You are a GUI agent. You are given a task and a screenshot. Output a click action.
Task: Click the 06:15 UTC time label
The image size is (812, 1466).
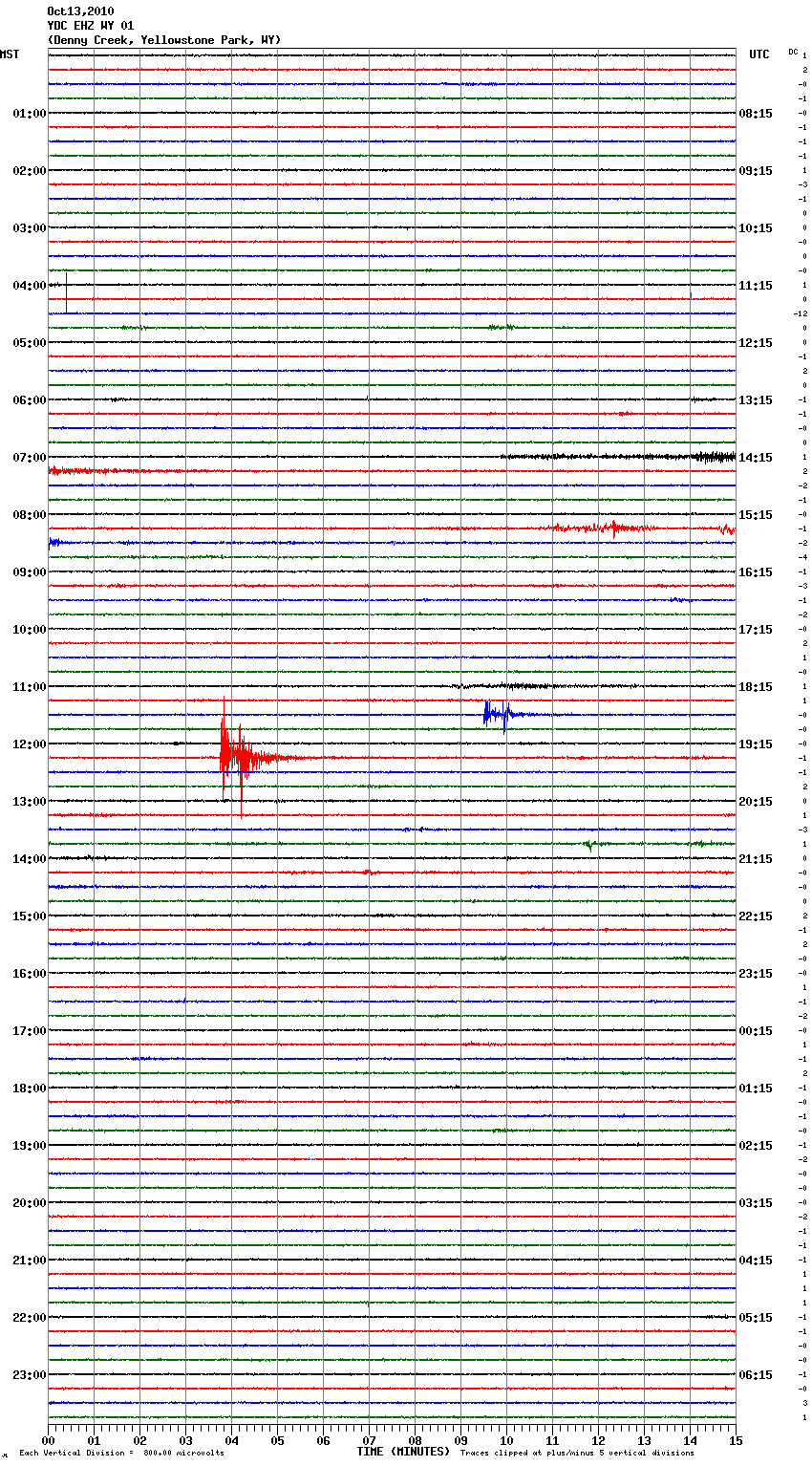[756, 1375]
